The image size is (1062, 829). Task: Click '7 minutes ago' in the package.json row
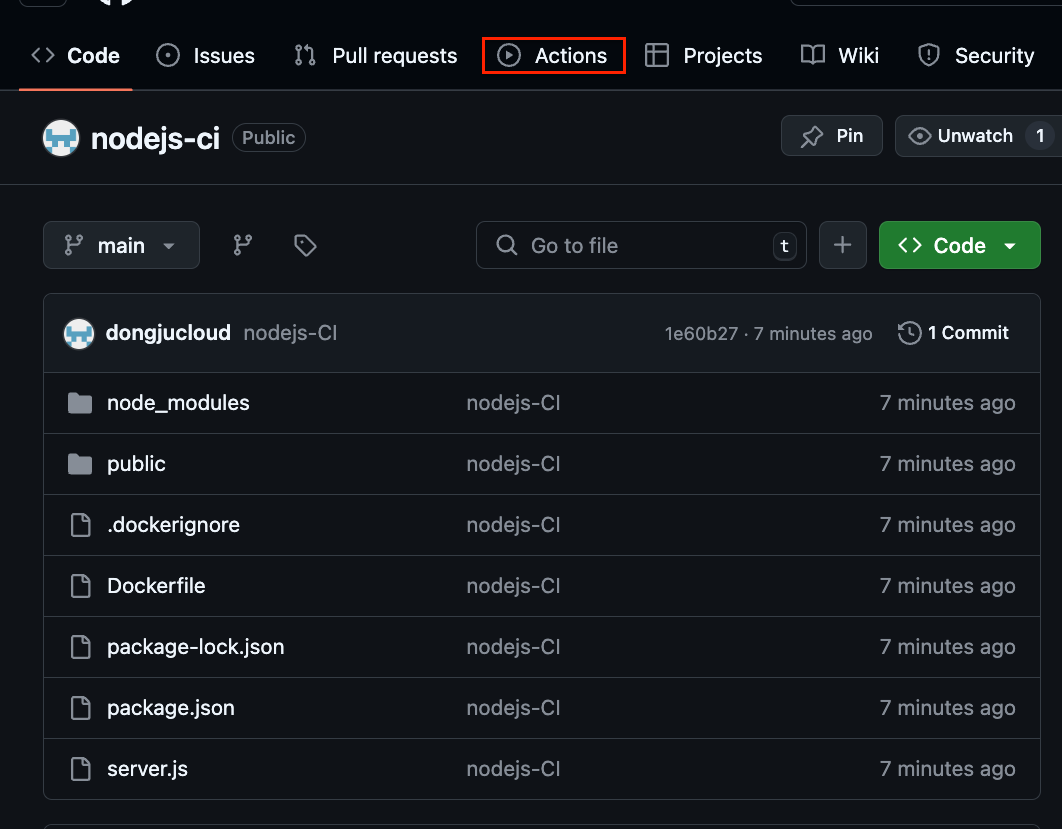[948, 708]
